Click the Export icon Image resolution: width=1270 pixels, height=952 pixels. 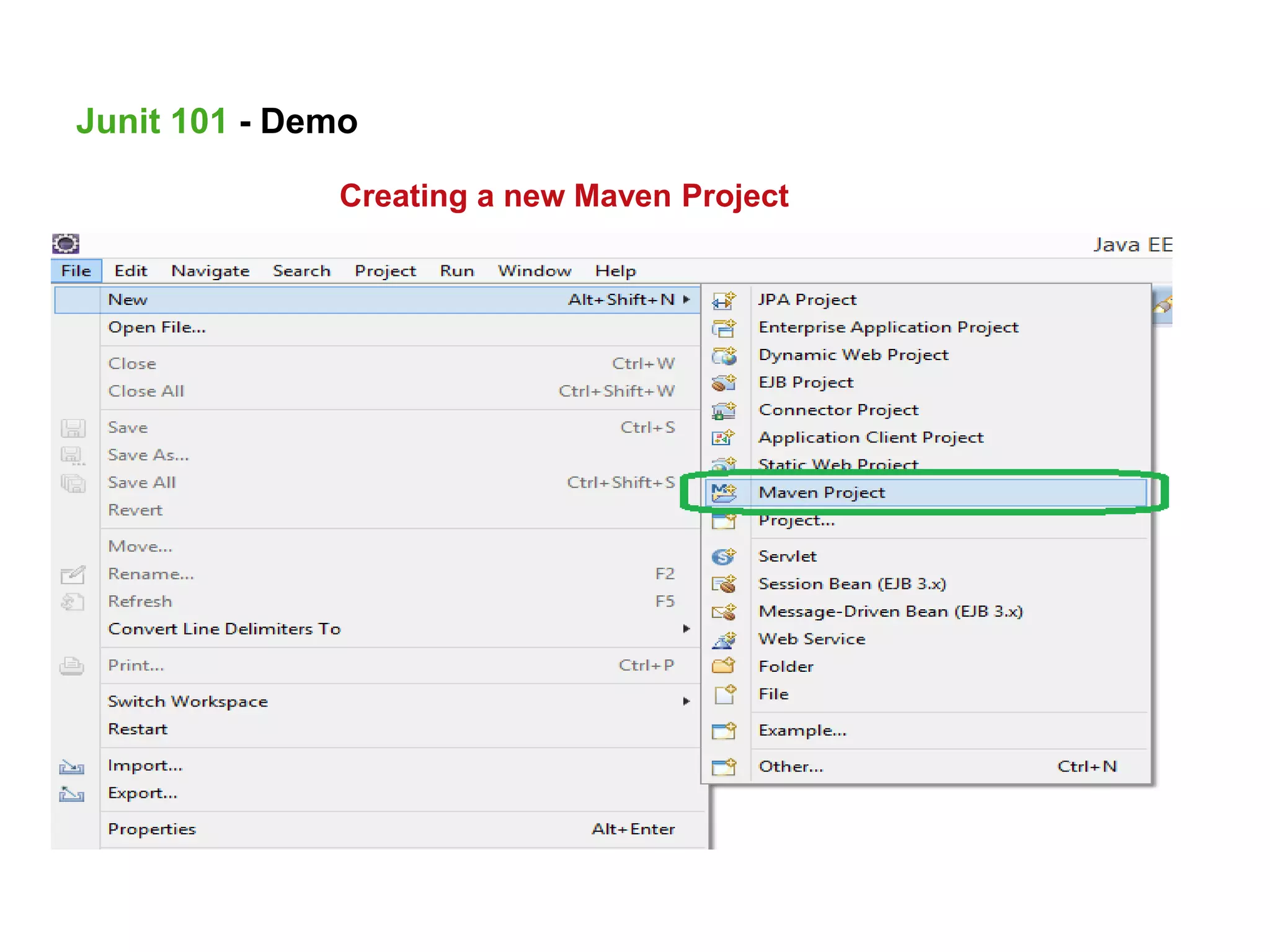pos(72,794)
